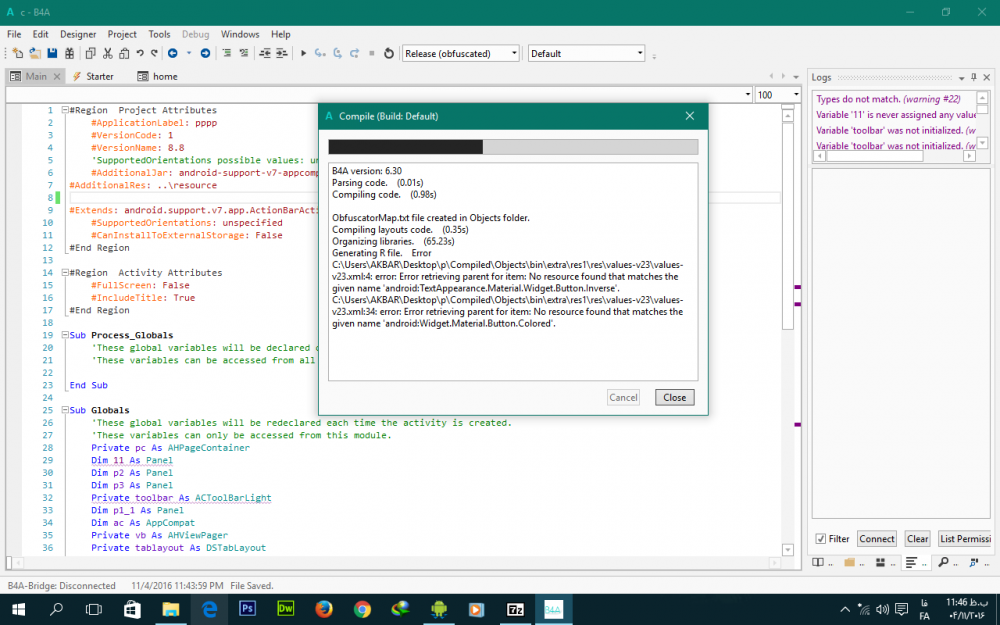This screenshot has width=1000, height=625.
Task: Open Firefox from the Windows taskbar
Action: click(x=323, y=608)
